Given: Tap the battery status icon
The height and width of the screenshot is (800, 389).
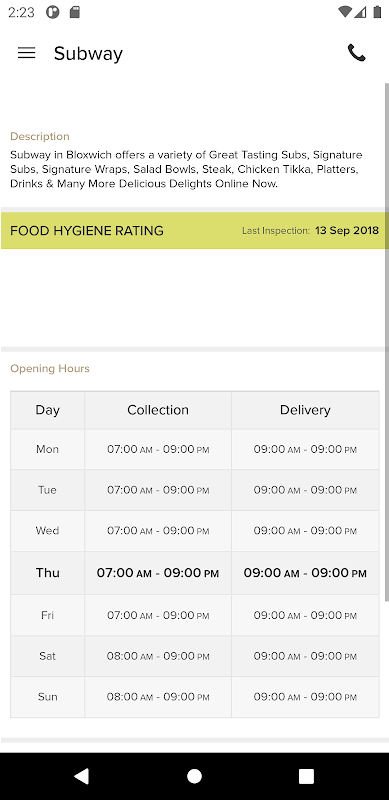Looking at the screenshot, I should pos(377,12).
